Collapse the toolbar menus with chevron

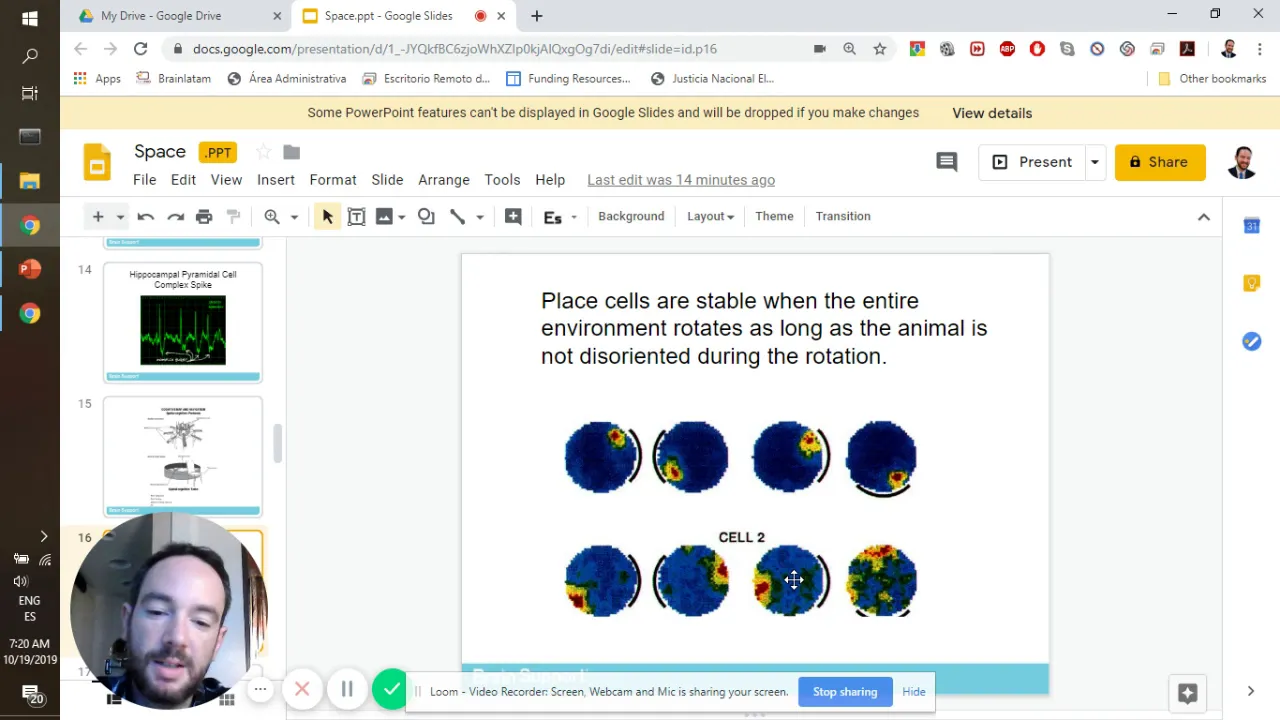(1204, 217)
